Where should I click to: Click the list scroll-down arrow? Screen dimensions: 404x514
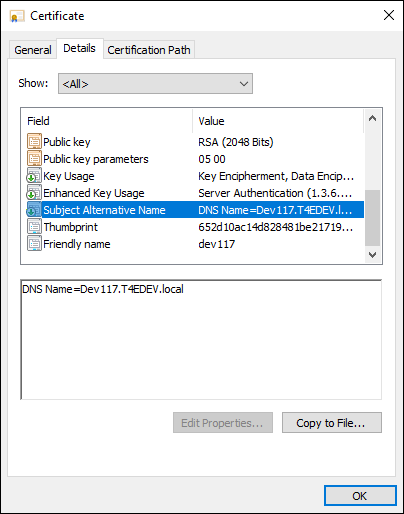click(373, 255)
